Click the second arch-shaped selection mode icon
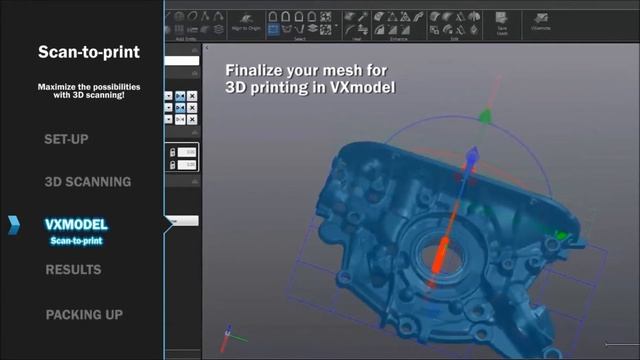Screen dimensions: 640x360 [x=286, y=17]
